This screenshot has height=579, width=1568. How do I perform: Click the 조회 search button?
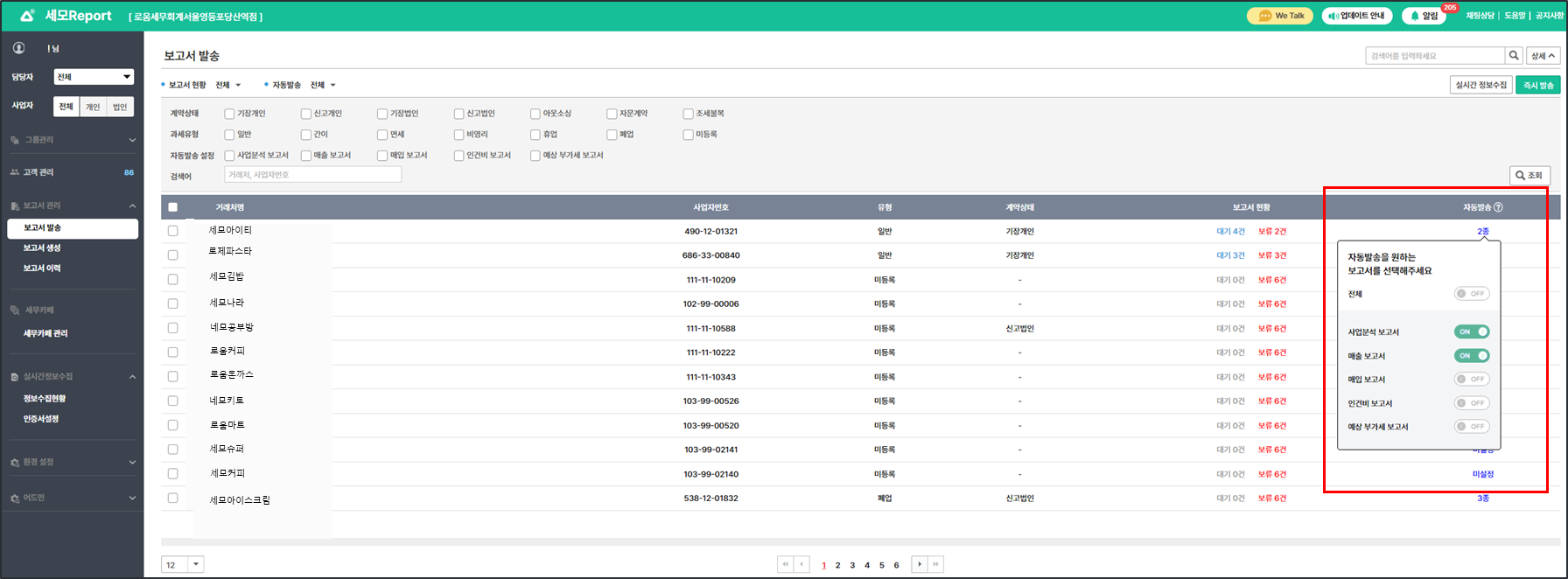(x=1529, y=175)
